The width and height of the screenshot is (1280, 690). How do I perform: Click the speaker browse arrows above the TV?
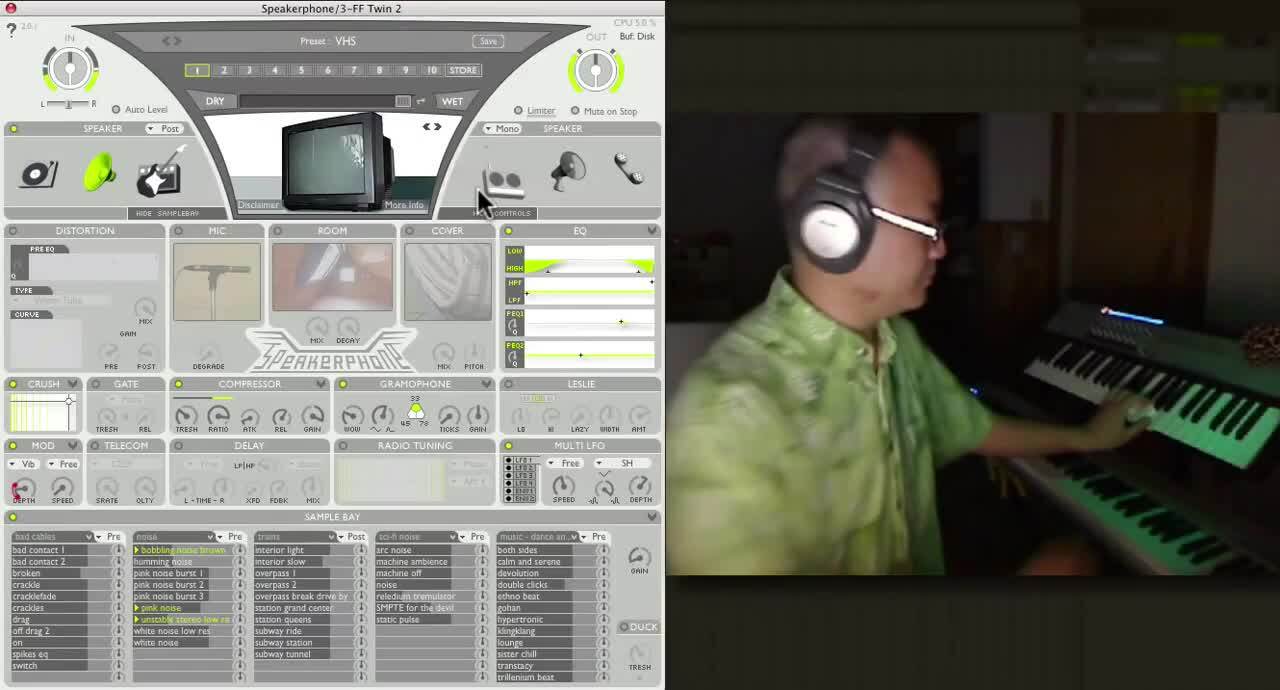431,127
